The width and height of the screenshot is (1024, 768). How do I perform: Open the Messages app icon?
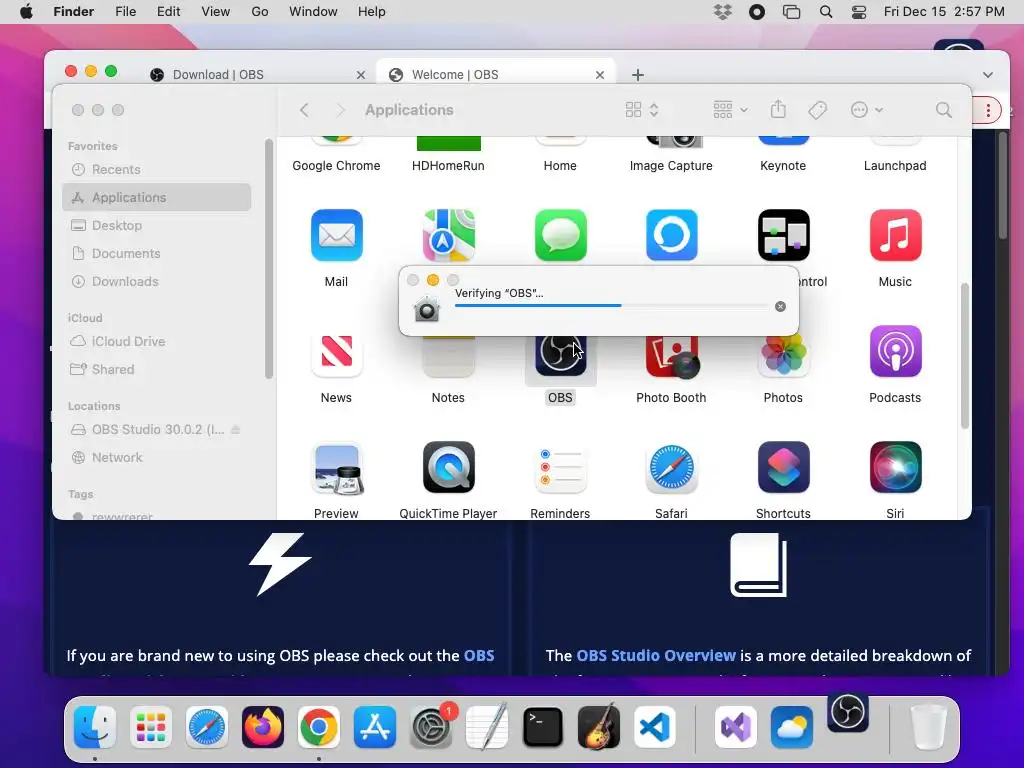click(x=560, y=235)
